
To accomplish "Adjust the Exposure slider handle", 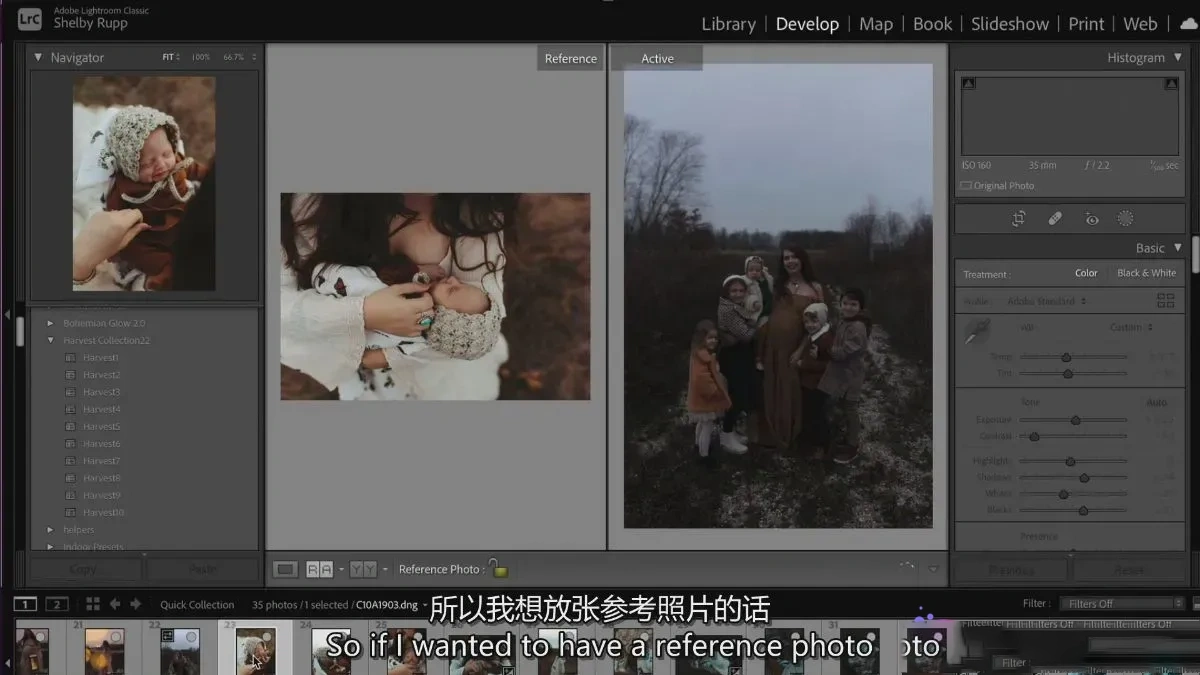I will [x=1075, y=420].
